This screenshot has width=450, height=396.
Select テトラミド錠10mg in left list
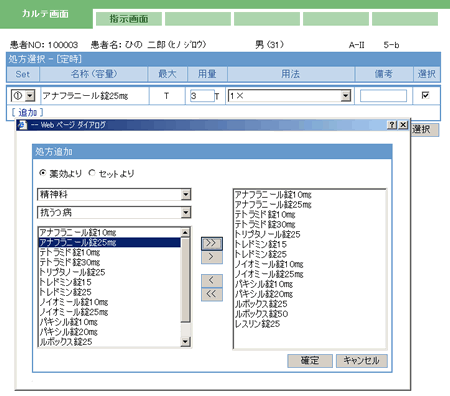110,252
